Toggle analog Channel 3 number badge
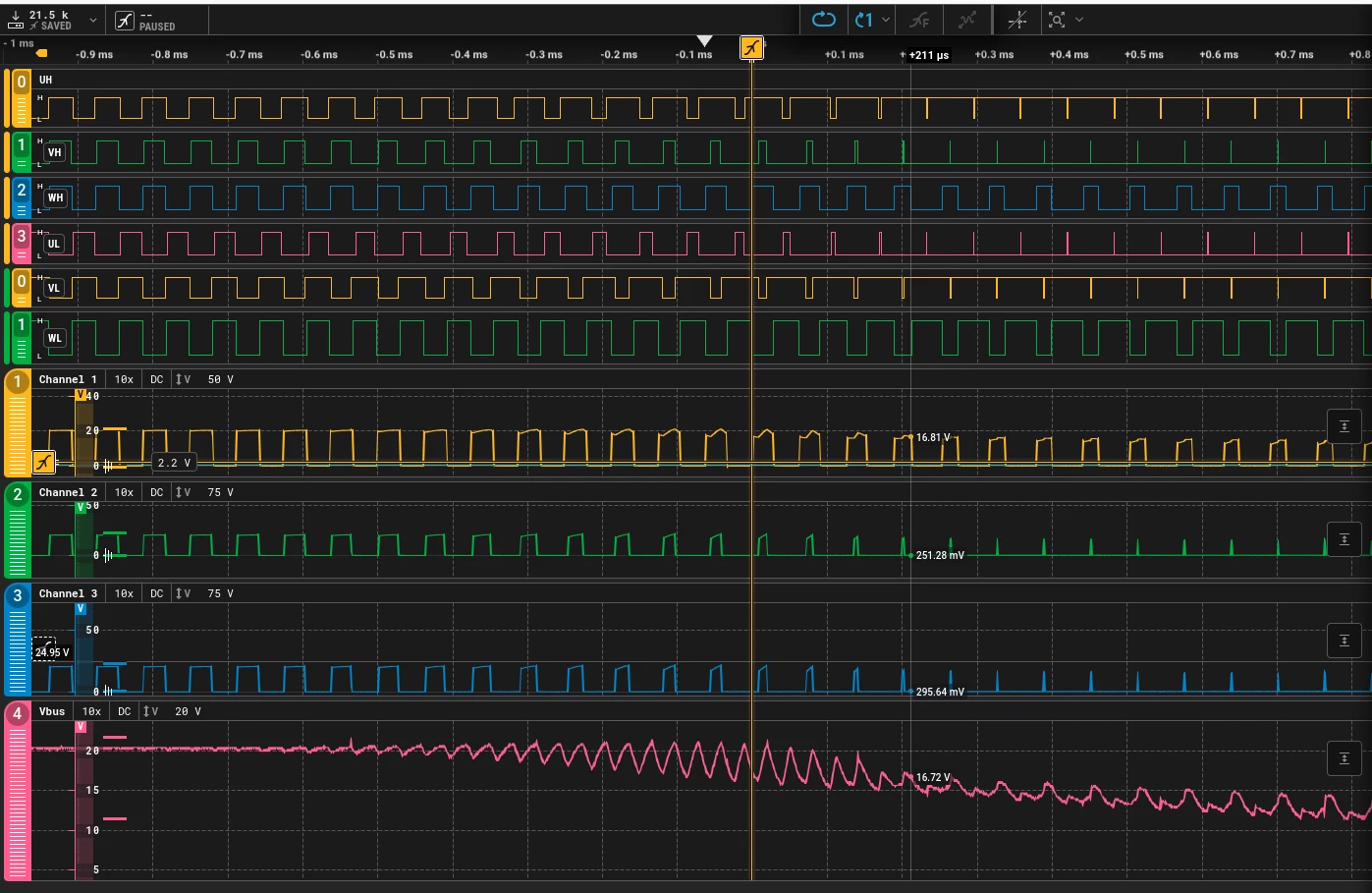Image resolution: width=1372 pixels, height=893 pixels. 18,596
